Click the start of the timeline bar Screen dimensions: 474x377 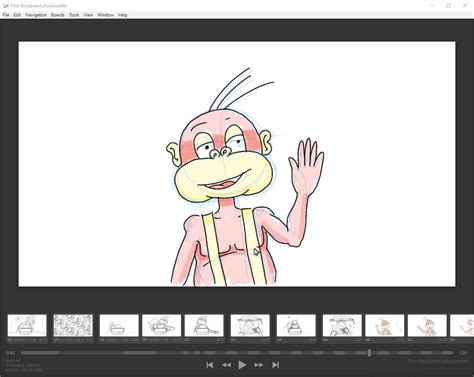[x=22, y=353]
